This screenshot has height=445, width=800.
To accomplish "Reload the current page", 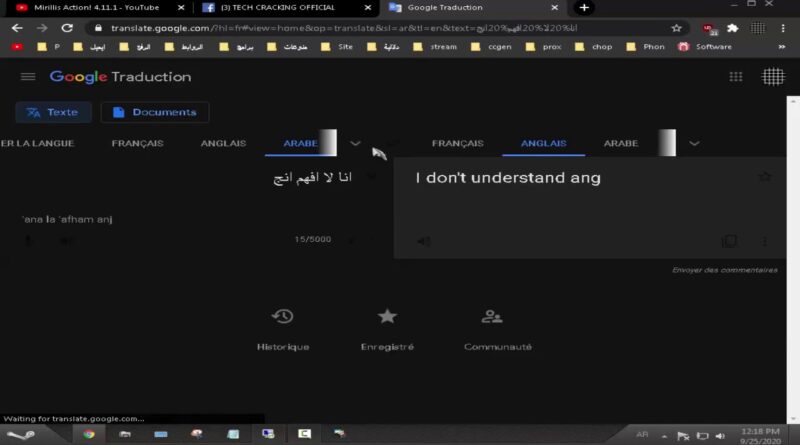I will coord(67,28).
